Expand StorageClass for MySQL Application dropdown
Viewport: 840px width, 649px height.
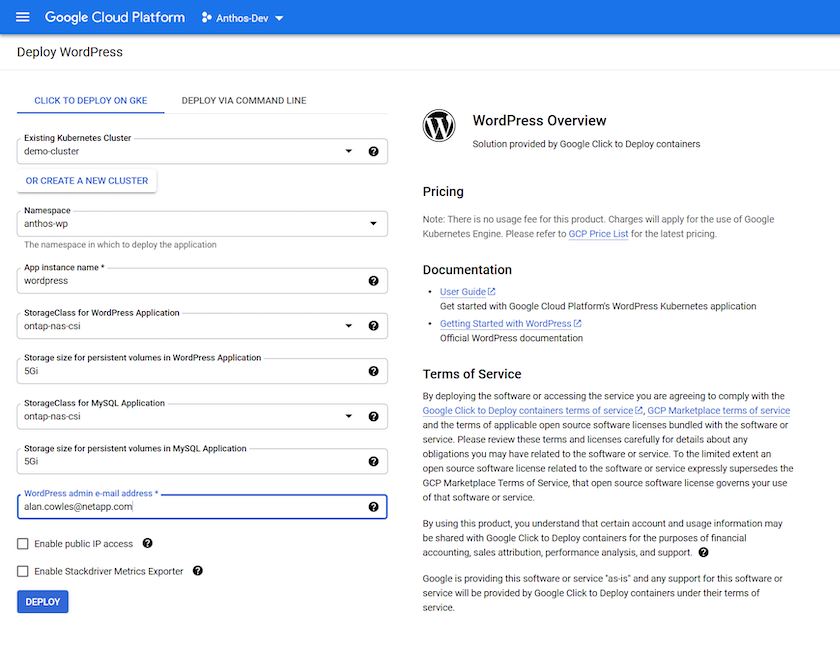pyautogui.click(x=349, y=417)
